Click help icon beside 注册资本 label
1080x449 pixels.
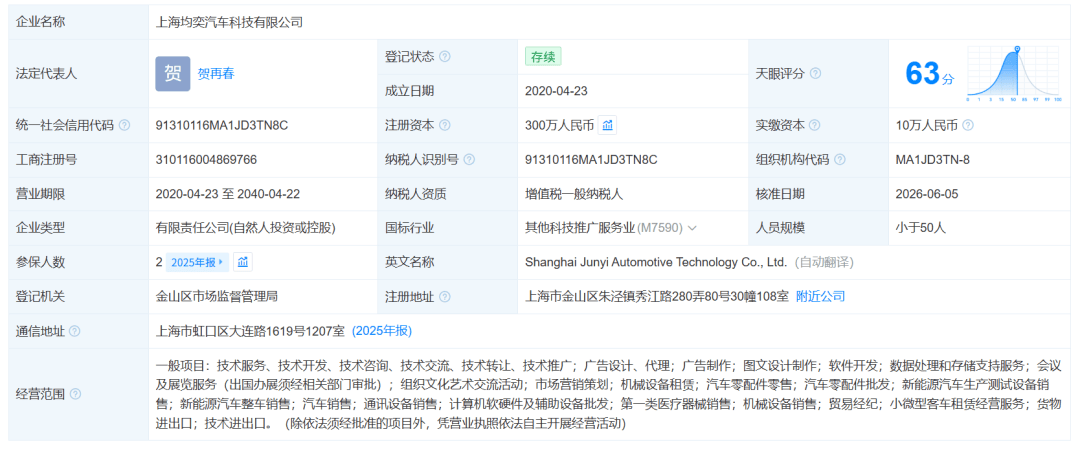click(445, 125)
